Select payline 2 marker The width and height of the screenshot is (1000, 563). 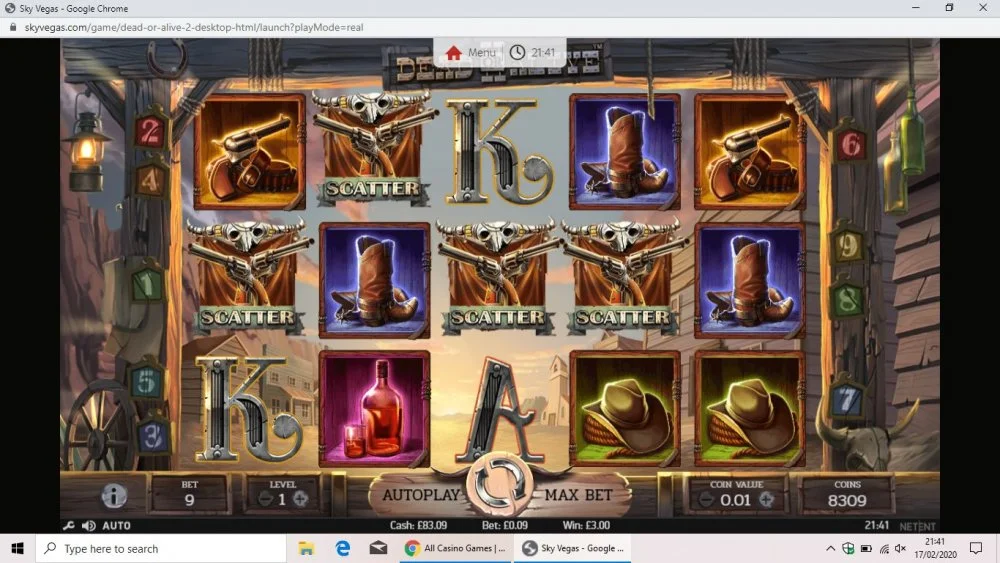pos(150,131)
